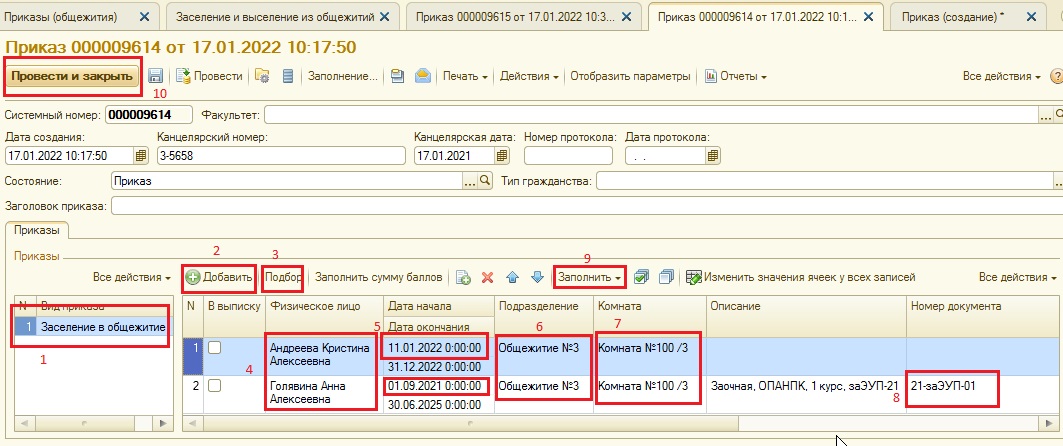Check В выписку for Андреева Кристина
The image size is (1063, 446).
214,347
